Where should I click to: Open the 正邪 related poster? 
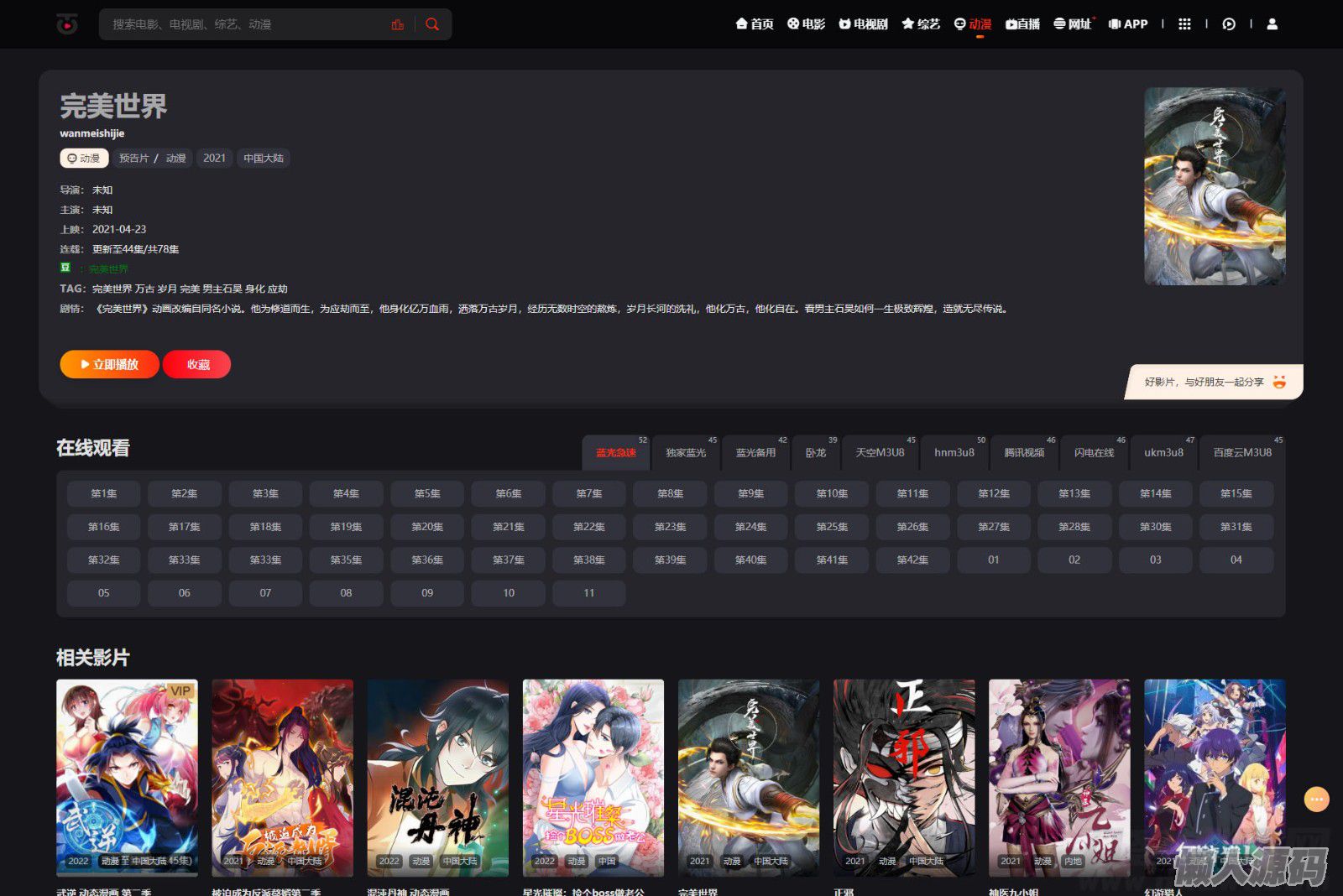coord(904,778)
